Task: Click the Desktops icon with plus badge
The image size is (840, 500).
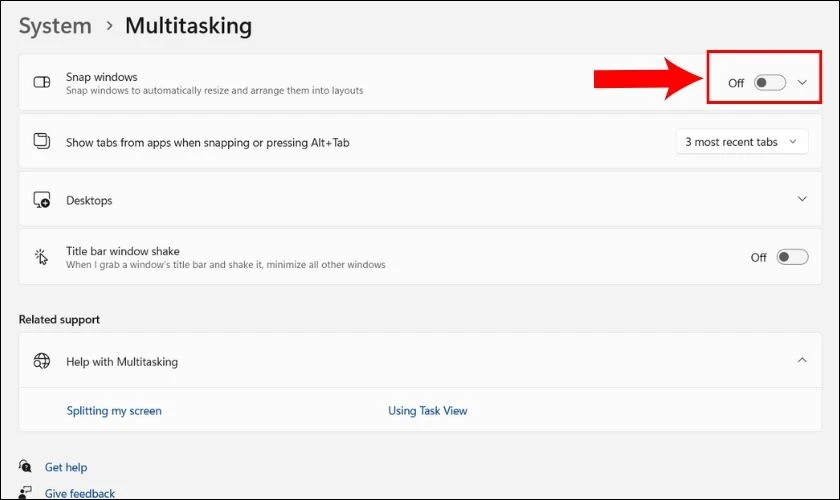Action: (x=42, y=200)
